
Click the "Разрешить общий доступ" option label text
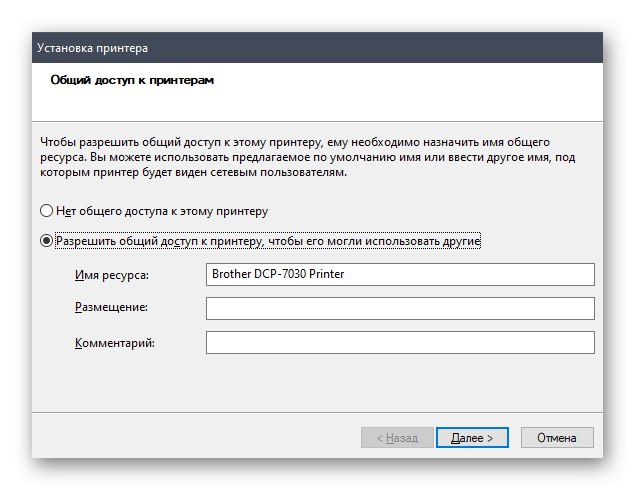coord(268,241)
